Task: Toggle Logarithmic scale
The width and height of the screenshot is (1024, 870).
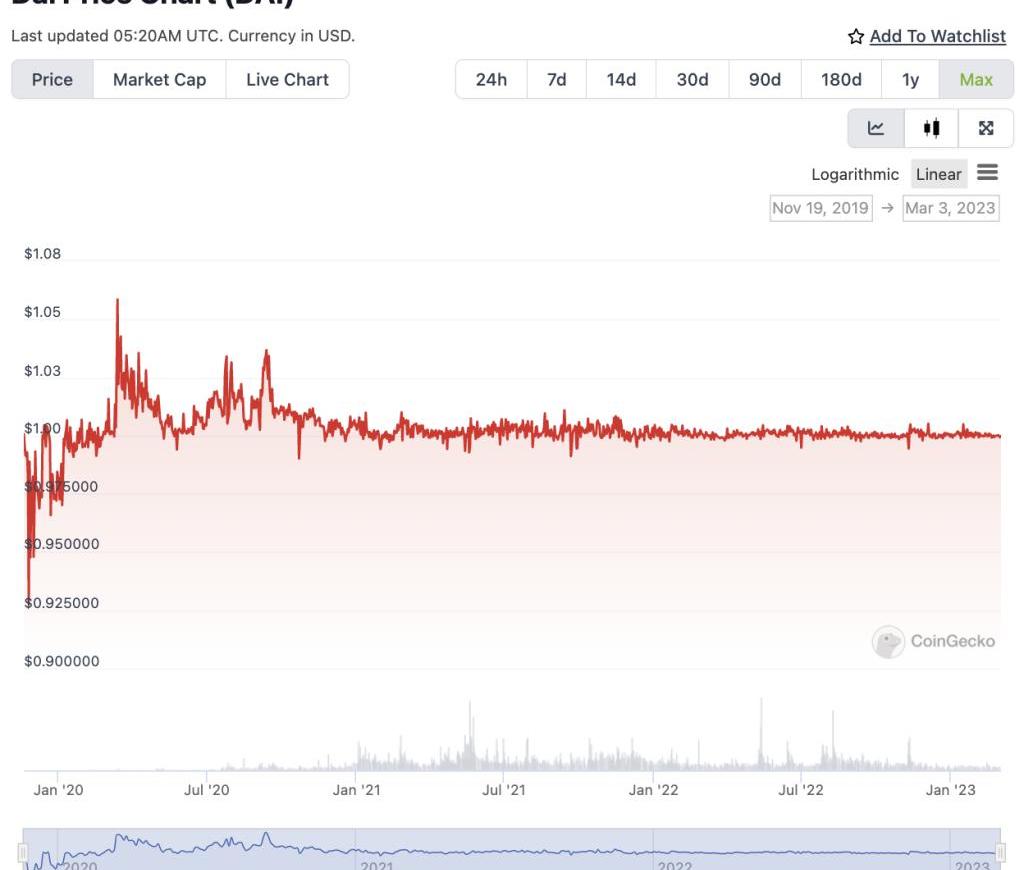Action: pos(855,174)
